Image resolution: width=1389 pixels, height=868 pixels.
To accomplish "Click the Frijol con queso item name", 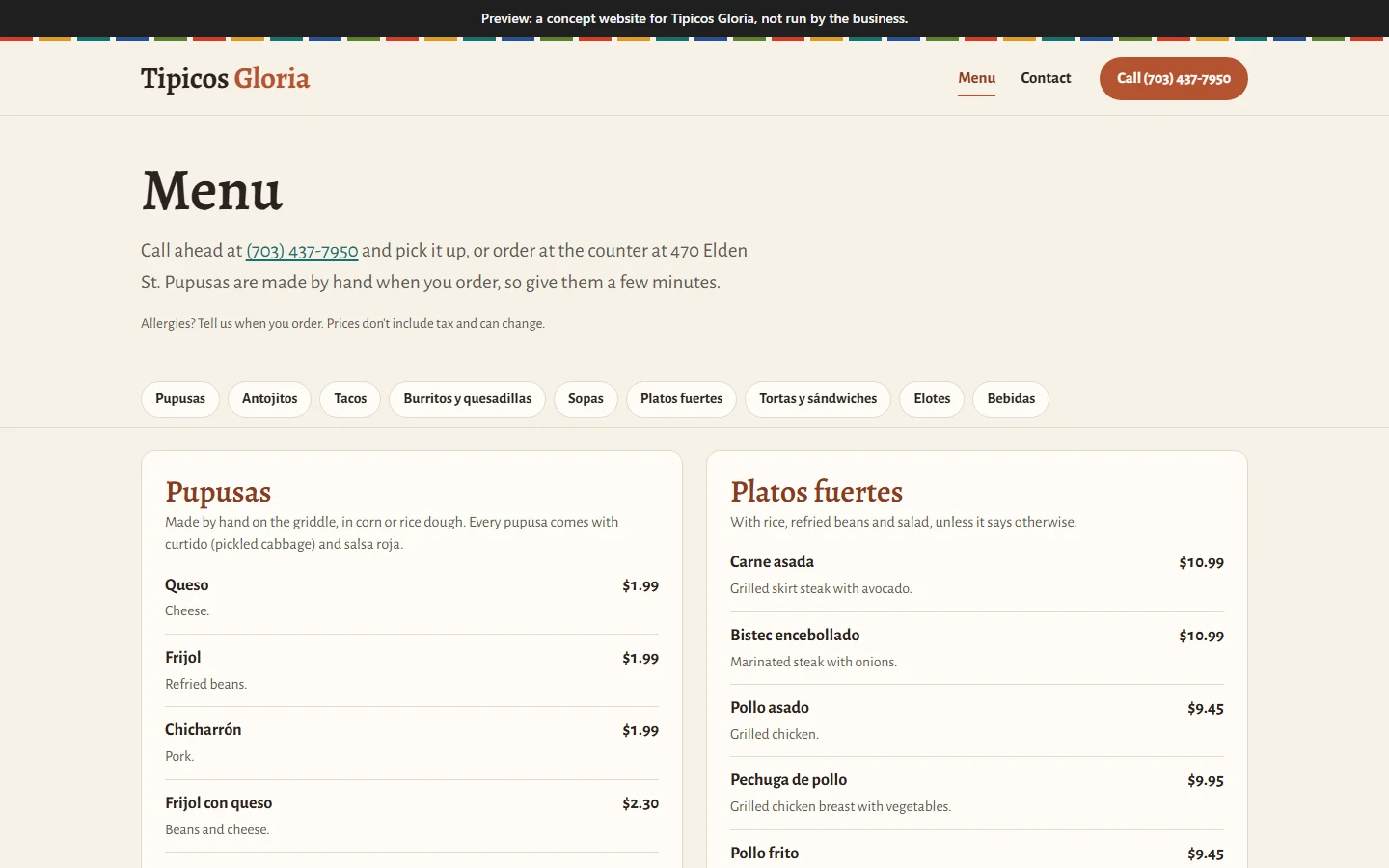I will 218,803.
